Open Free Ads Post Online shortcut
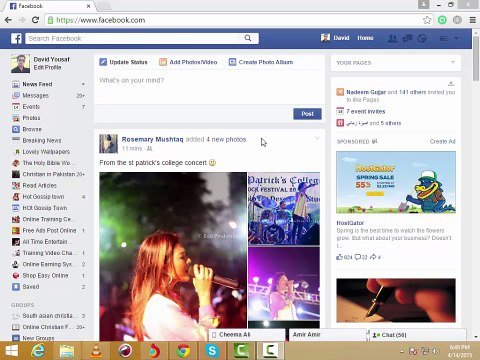The width and height of the screenshot is (480, 360). tap(49, 231)
